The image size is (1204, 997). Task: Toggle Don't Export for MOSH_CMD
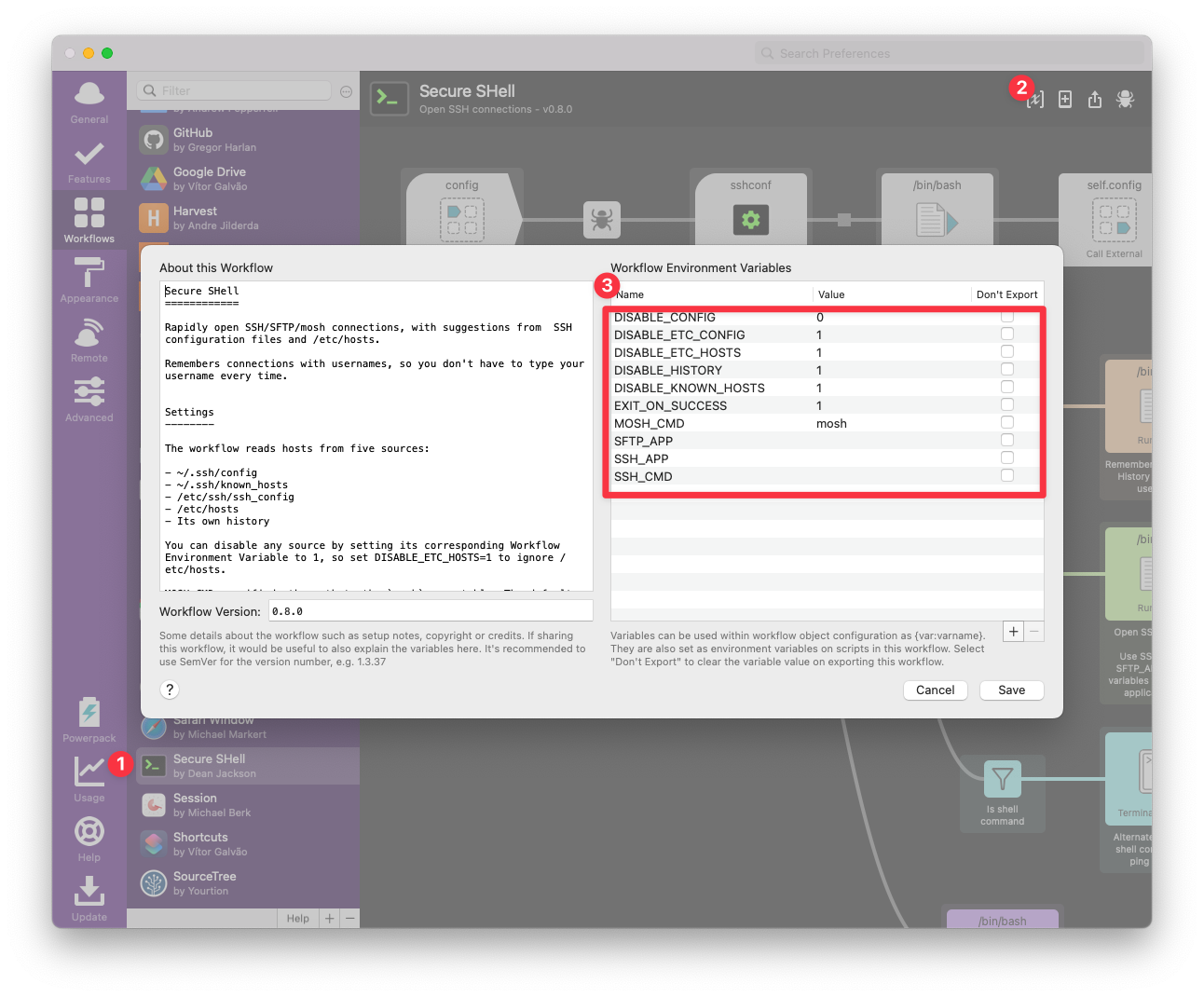coord(1007,422)
